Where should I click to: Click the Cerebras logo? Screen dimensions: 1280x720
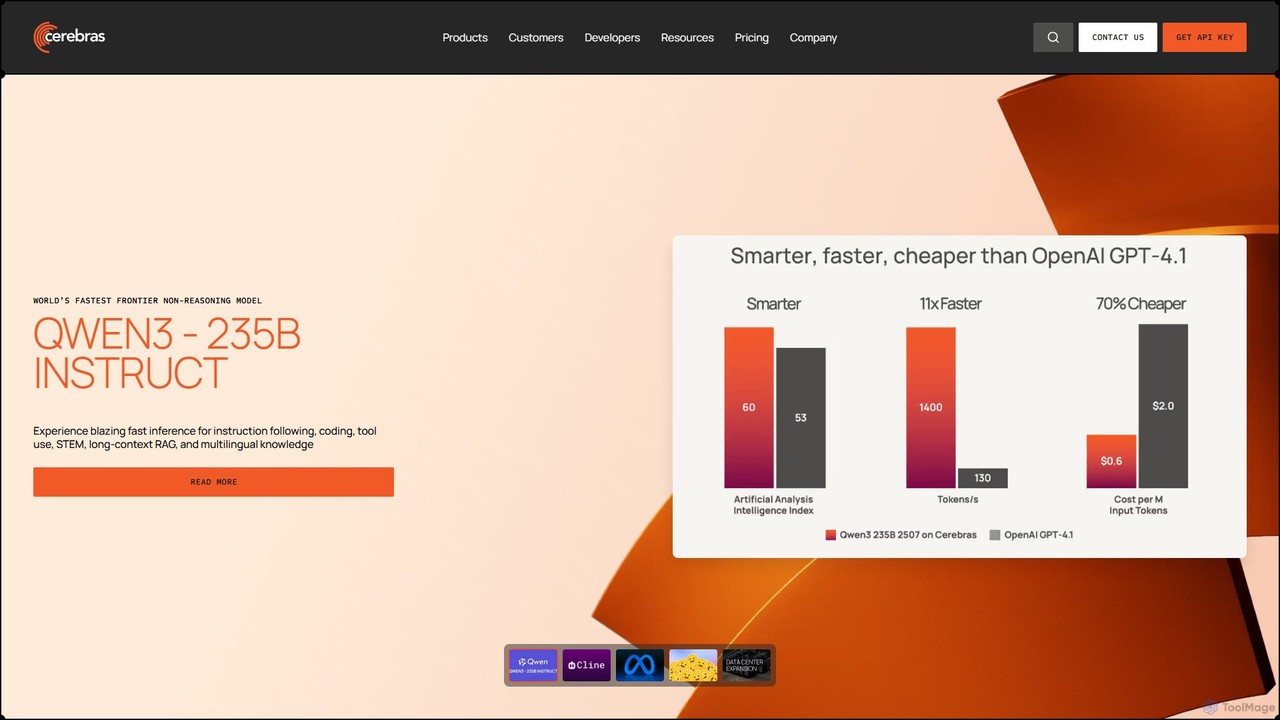click(x=69, y=37)
